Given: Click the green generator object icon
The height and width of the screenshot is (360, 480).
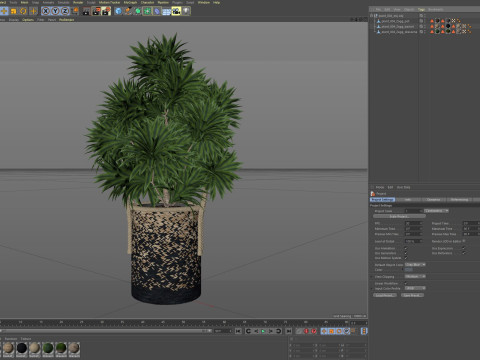Looking at the screenshot, I should (138, 11).
